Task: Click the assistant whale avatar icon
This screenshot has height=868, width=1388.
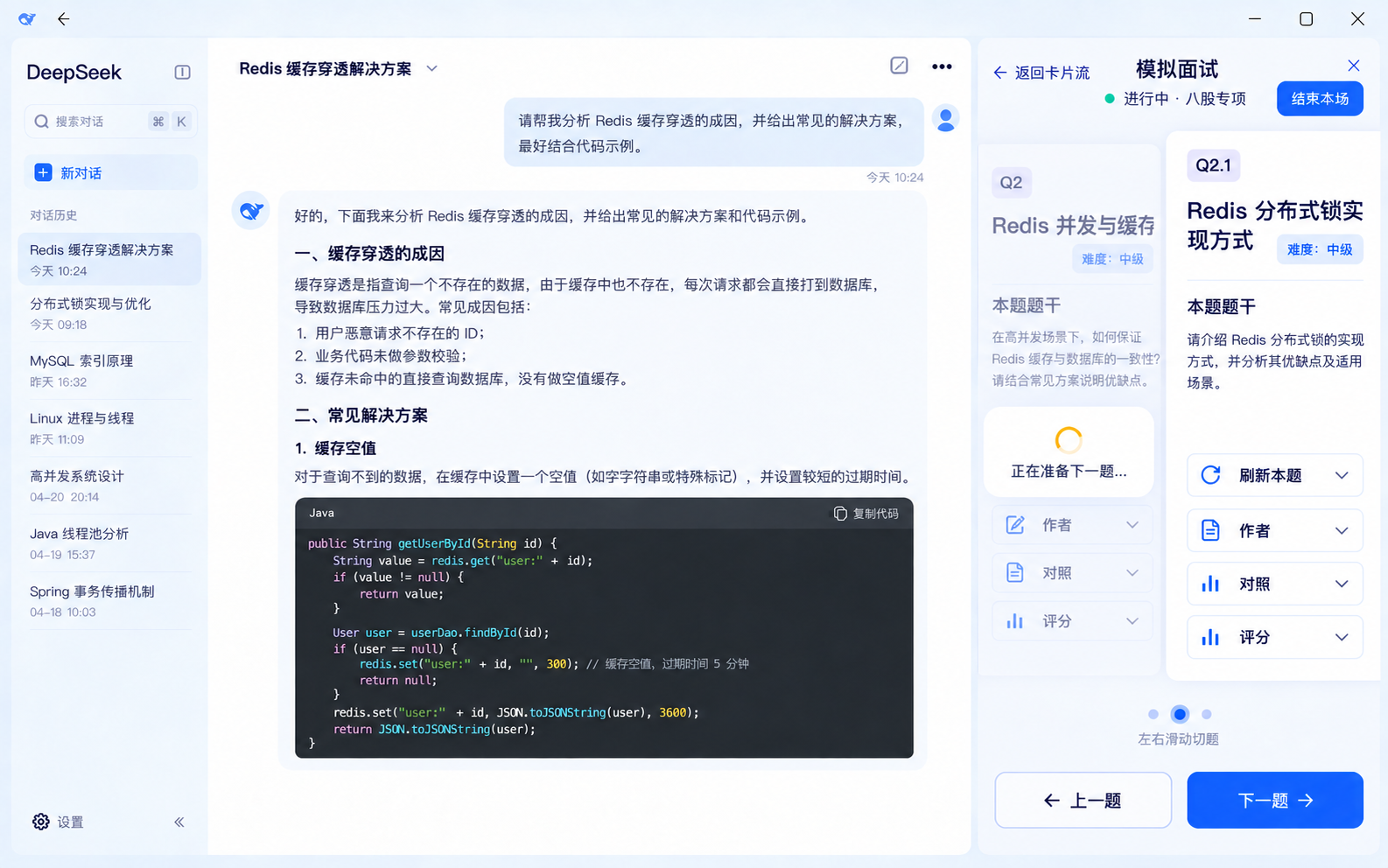Action: (x=251, y=211)
